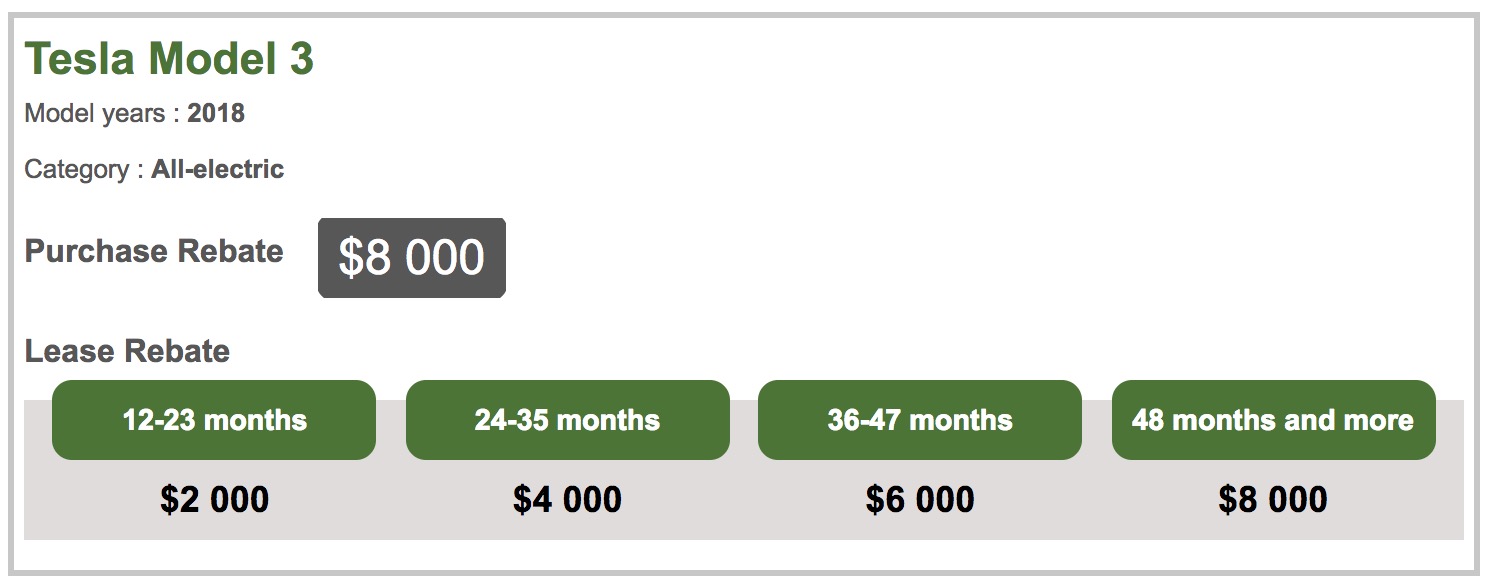Select the 12-23 months lease tab
1492x584 pixels.
click(214, 420)
